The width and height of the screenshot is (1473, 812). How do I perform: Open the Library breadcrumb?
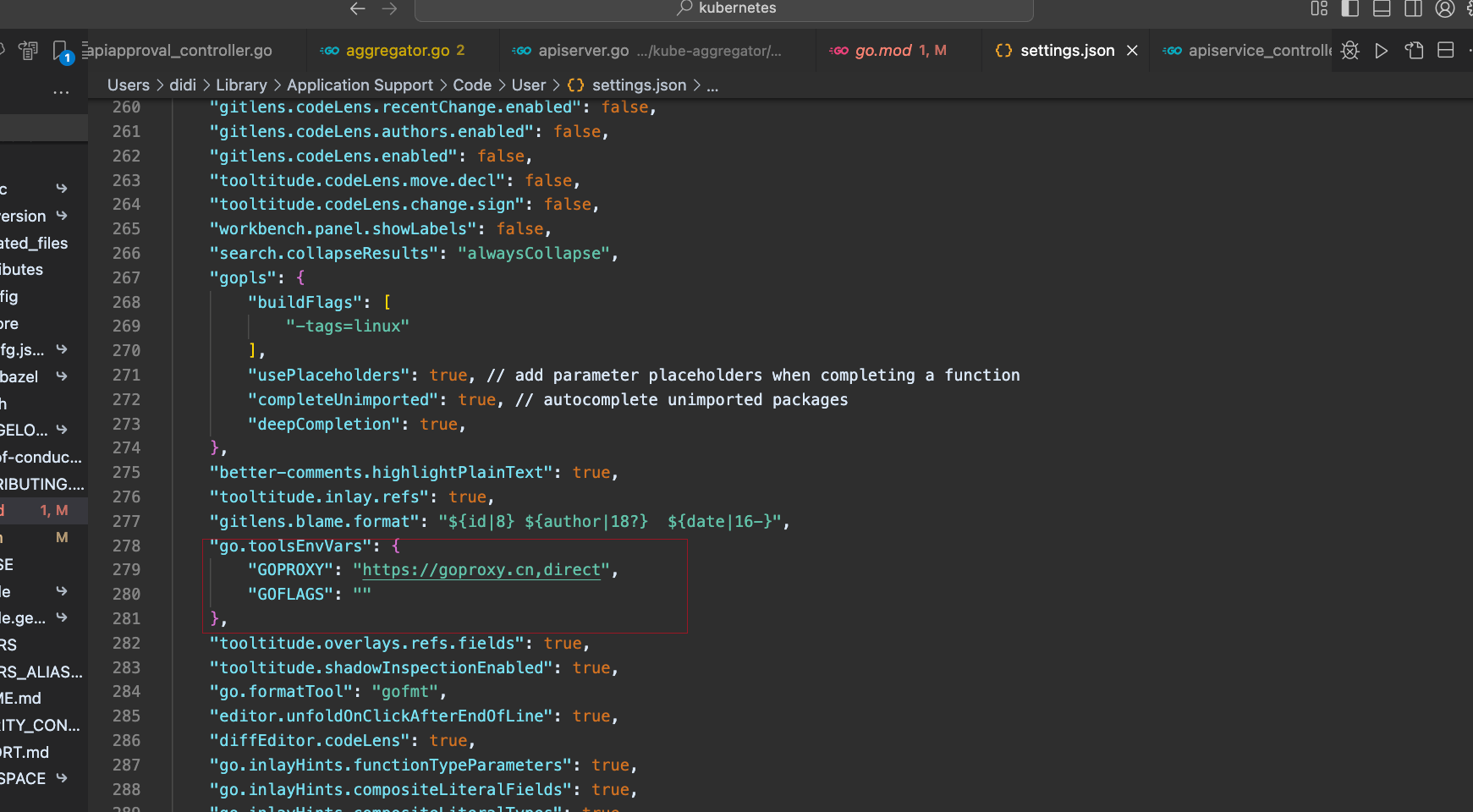pyautogui.click(x=241, y=85)
